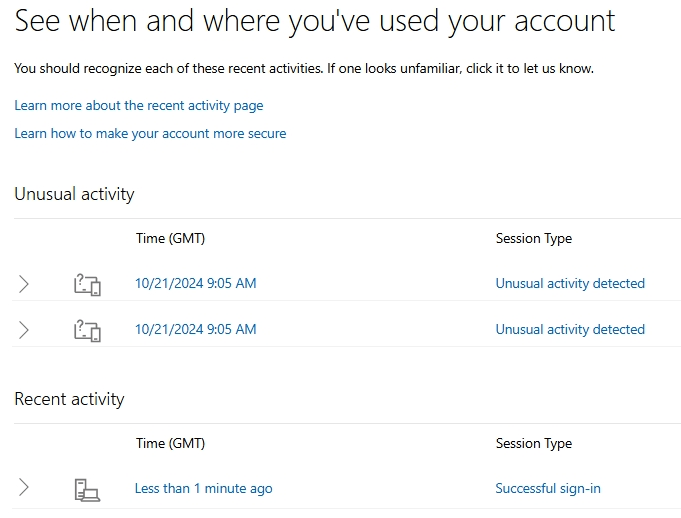Click unknown-device icon in first unusual activity row
The width and height of the screenshot is (681, 518).
tap(87, 284)
